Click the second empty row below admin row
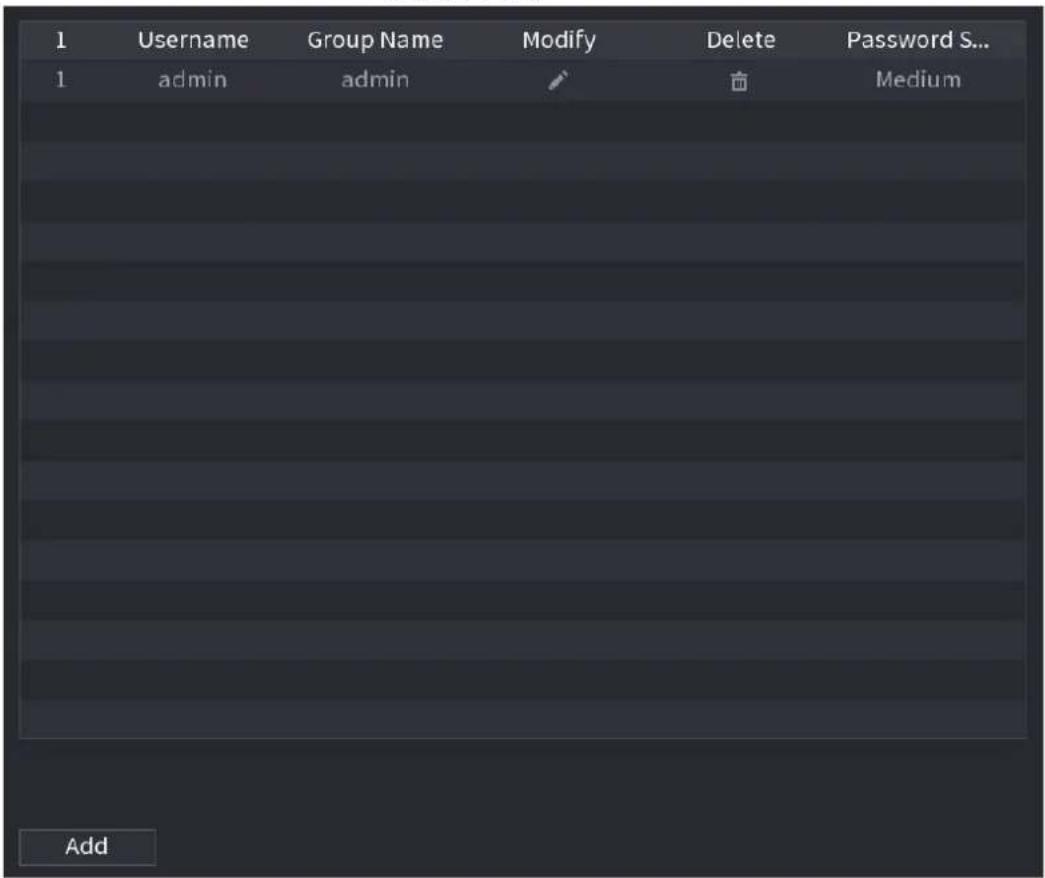This screenshot has width=1045, height=878. [523, 161]
